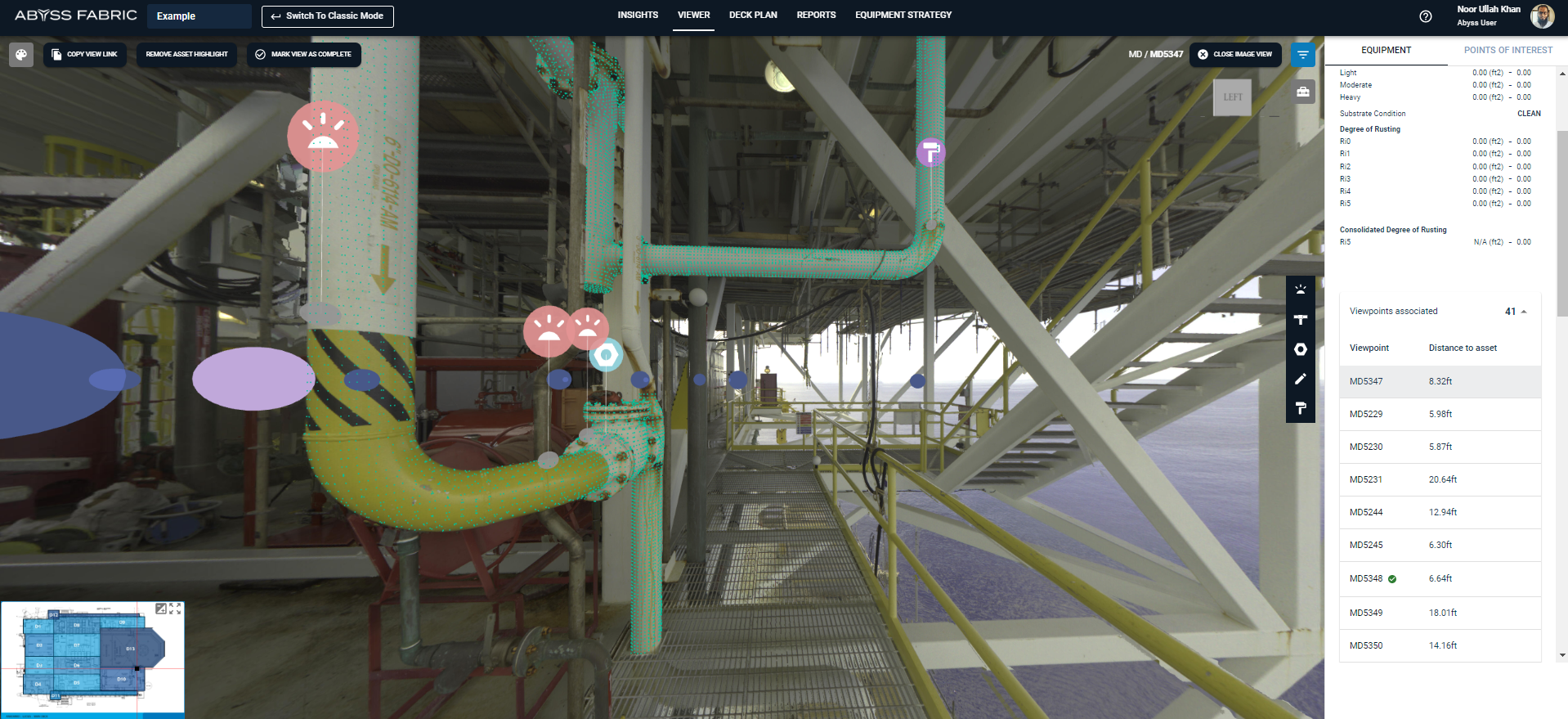Screen dimensions: 1568x719
Task: Open the color palette settings icon
Action: pos(21,55)
